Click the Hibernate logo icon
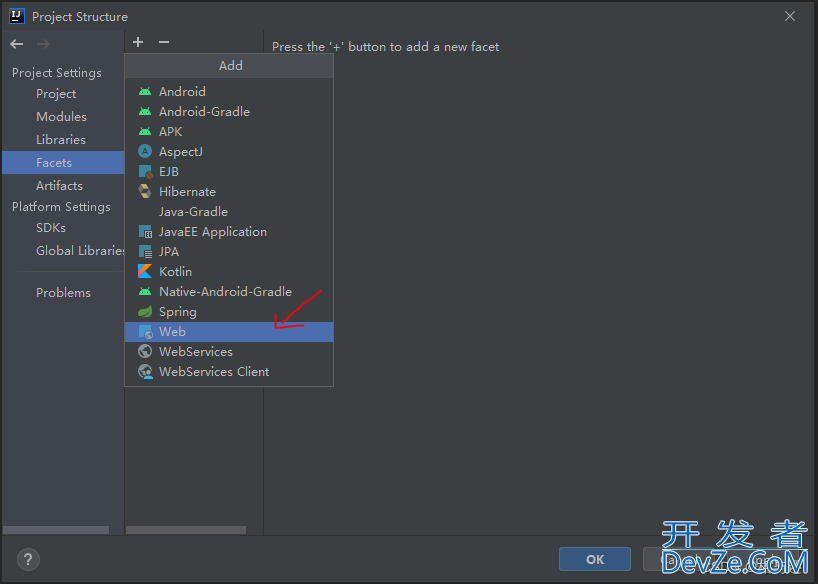This screenshot has width=818, height=584. click(x=145, y=191)
